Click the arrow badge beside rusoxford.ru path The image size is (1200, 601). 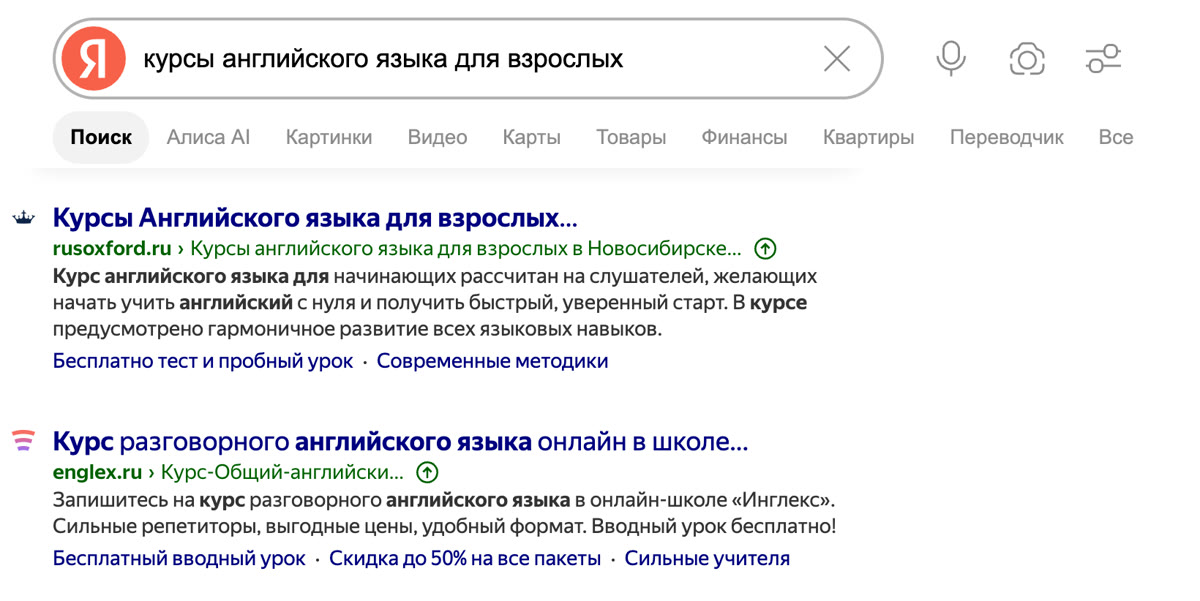tap(765, 248)
